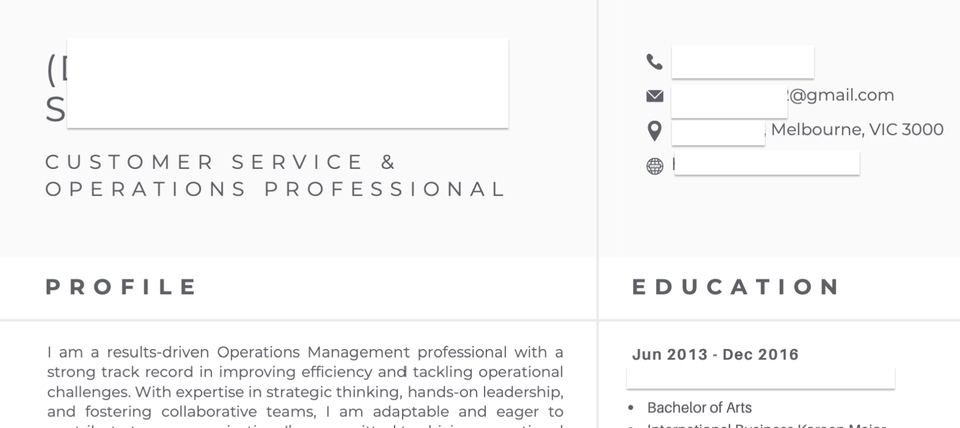Select the OPERATIONS PROFESSIONAL title line

point(275,189)
